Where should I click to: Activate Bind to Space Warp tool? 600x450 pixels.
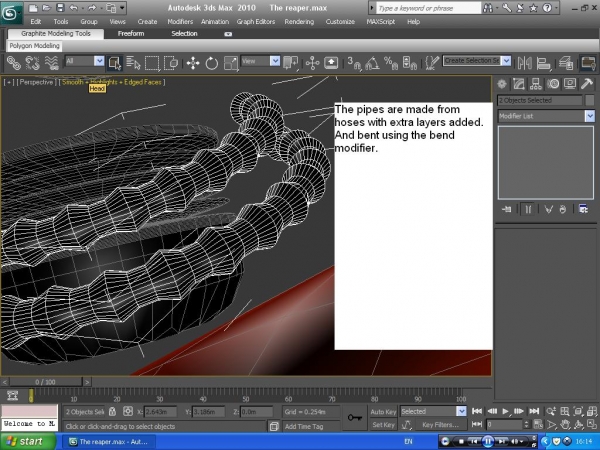point(51,63)
